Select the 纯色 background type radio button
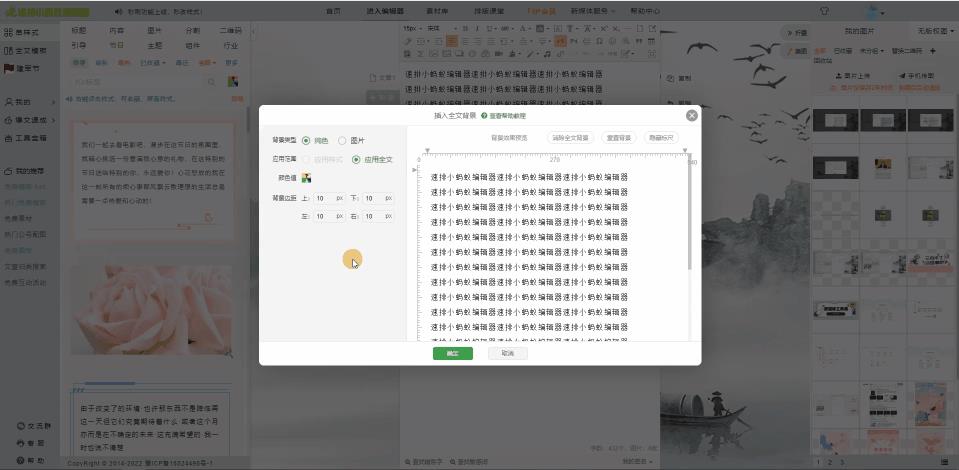The image size is (959, 470). pyautogui.click(x=306, y=141)
